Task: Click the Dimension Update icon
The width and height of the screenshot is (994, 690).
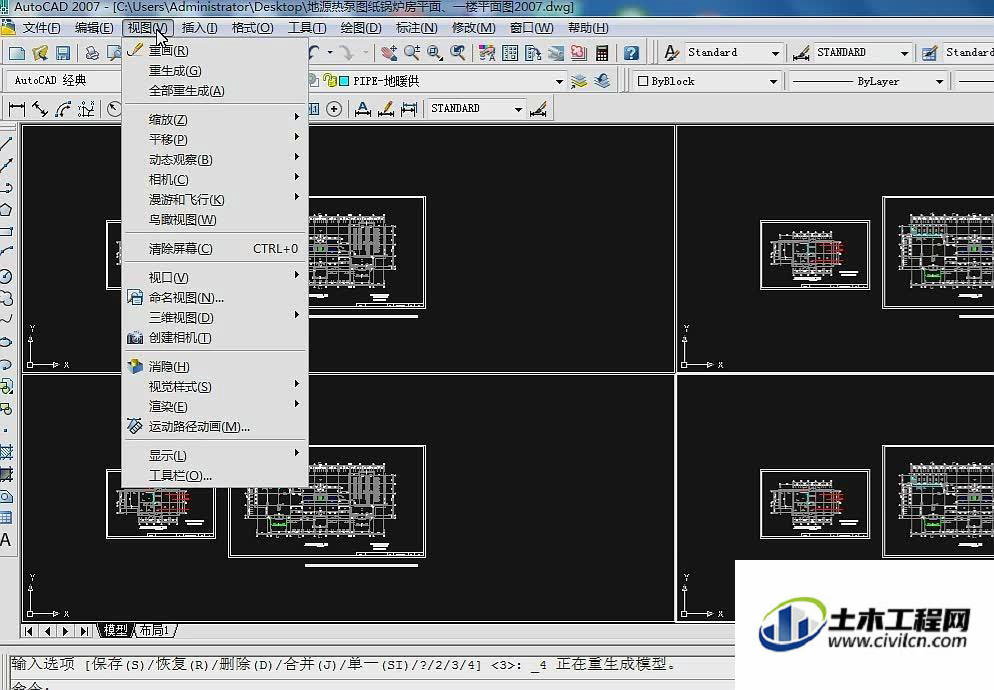Action: click(409, 109)
